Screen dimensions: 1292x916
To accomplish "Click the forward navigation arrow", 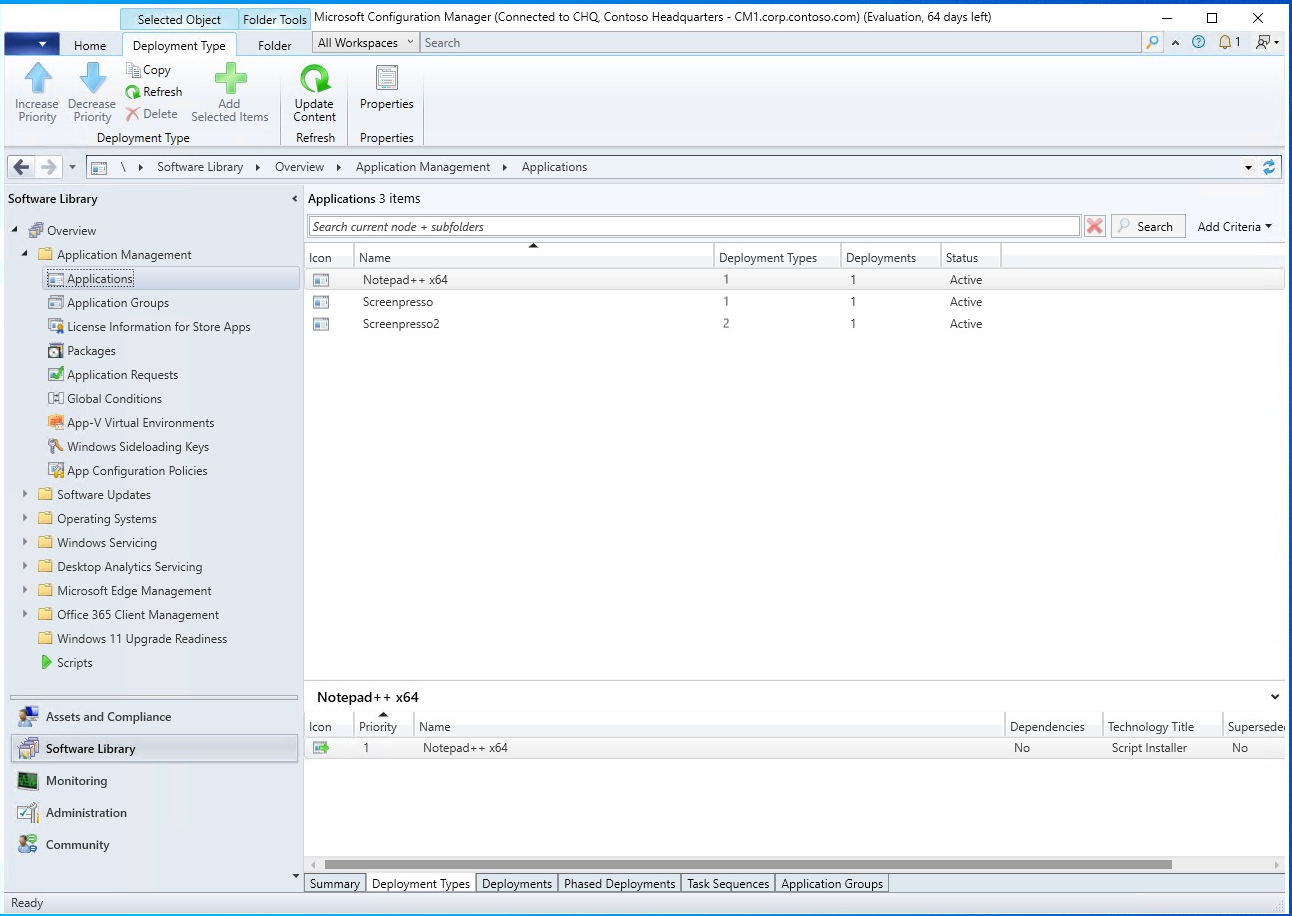I will coord(48,167).
